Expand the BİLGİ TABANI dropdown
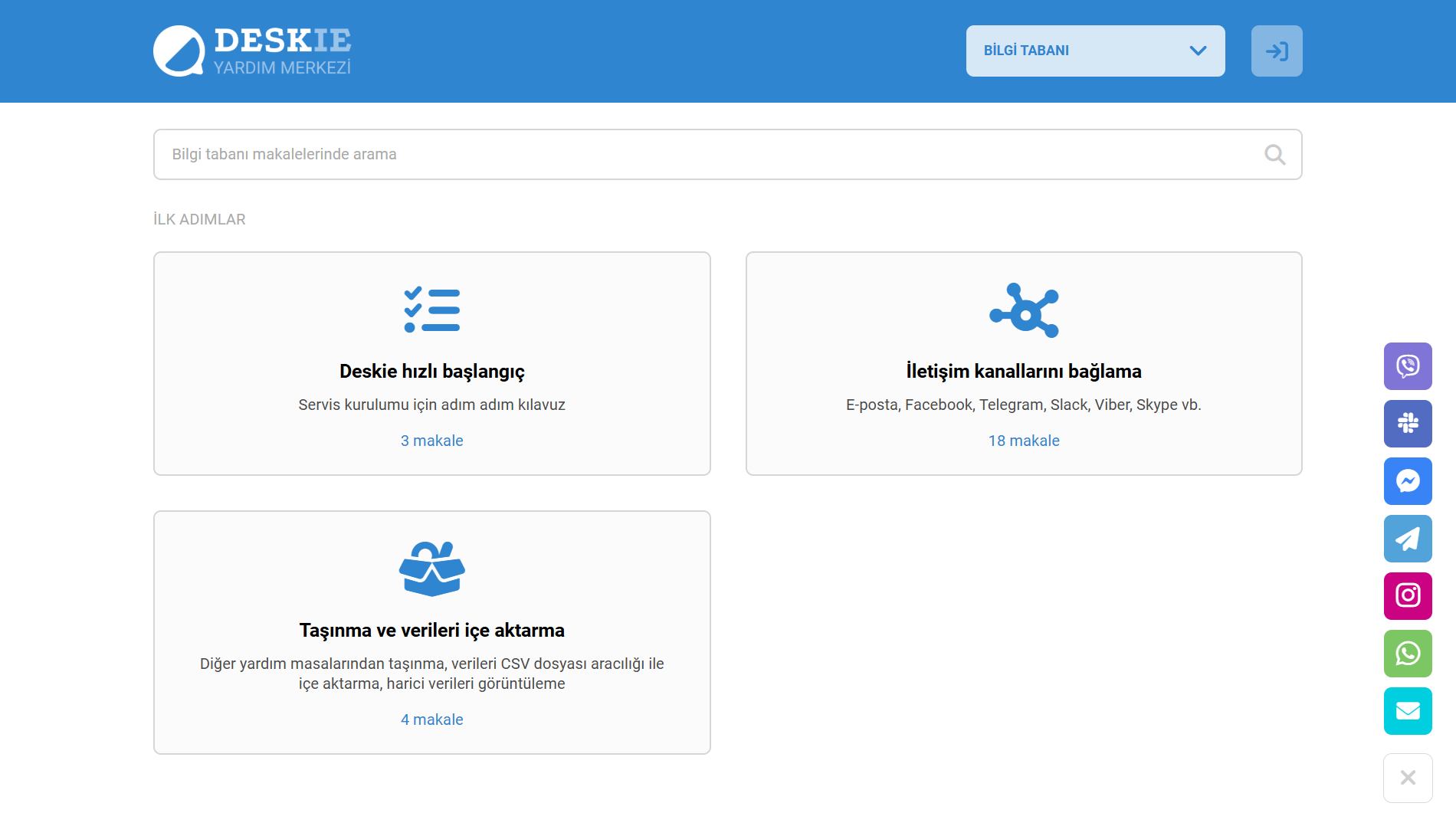The width and height of the screenshot is (1456, 826). [1095, 51]
